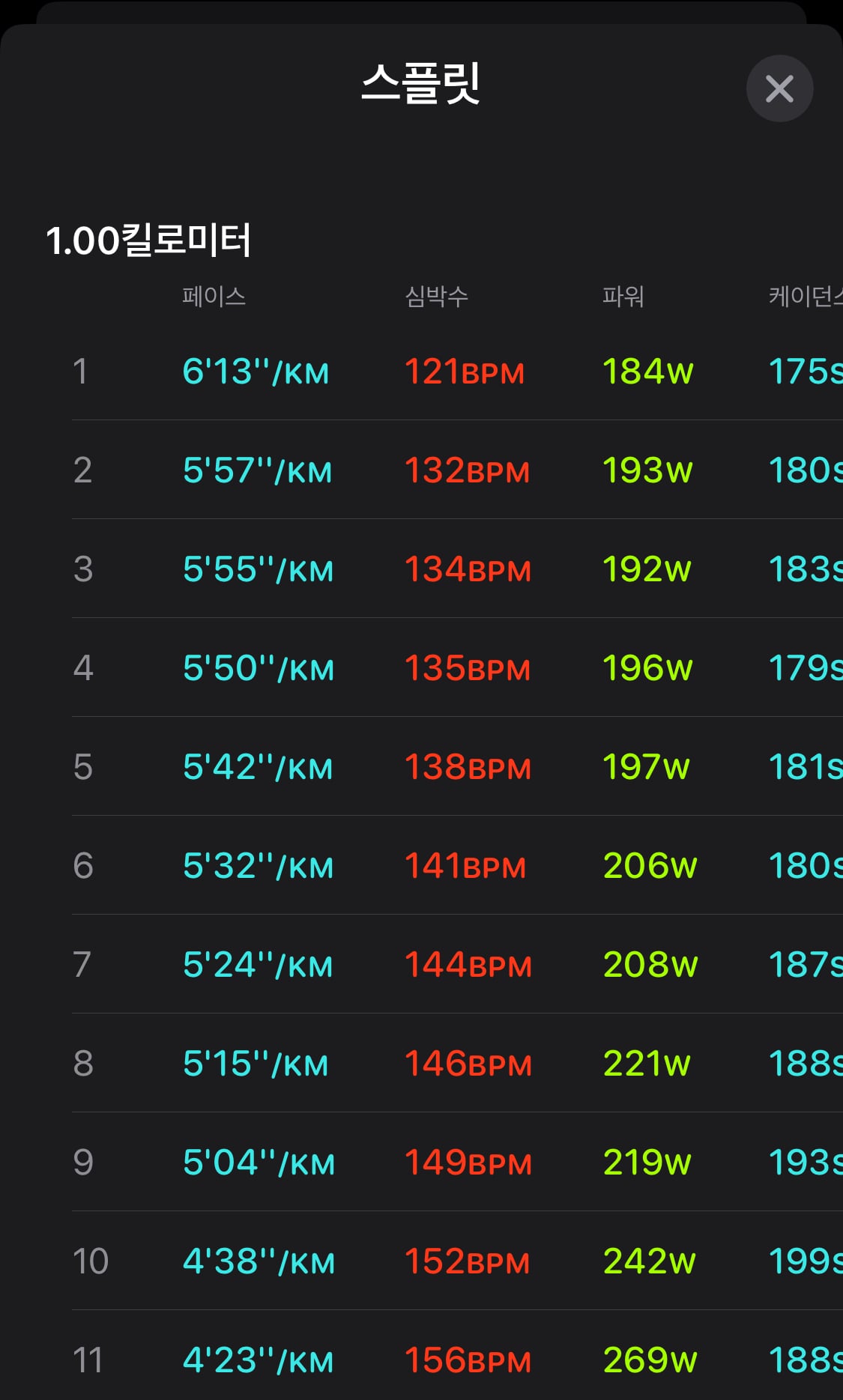Select split 4 pace 5'50''/KM
This screenshot has height=1400, width=843.
(258, 668)
